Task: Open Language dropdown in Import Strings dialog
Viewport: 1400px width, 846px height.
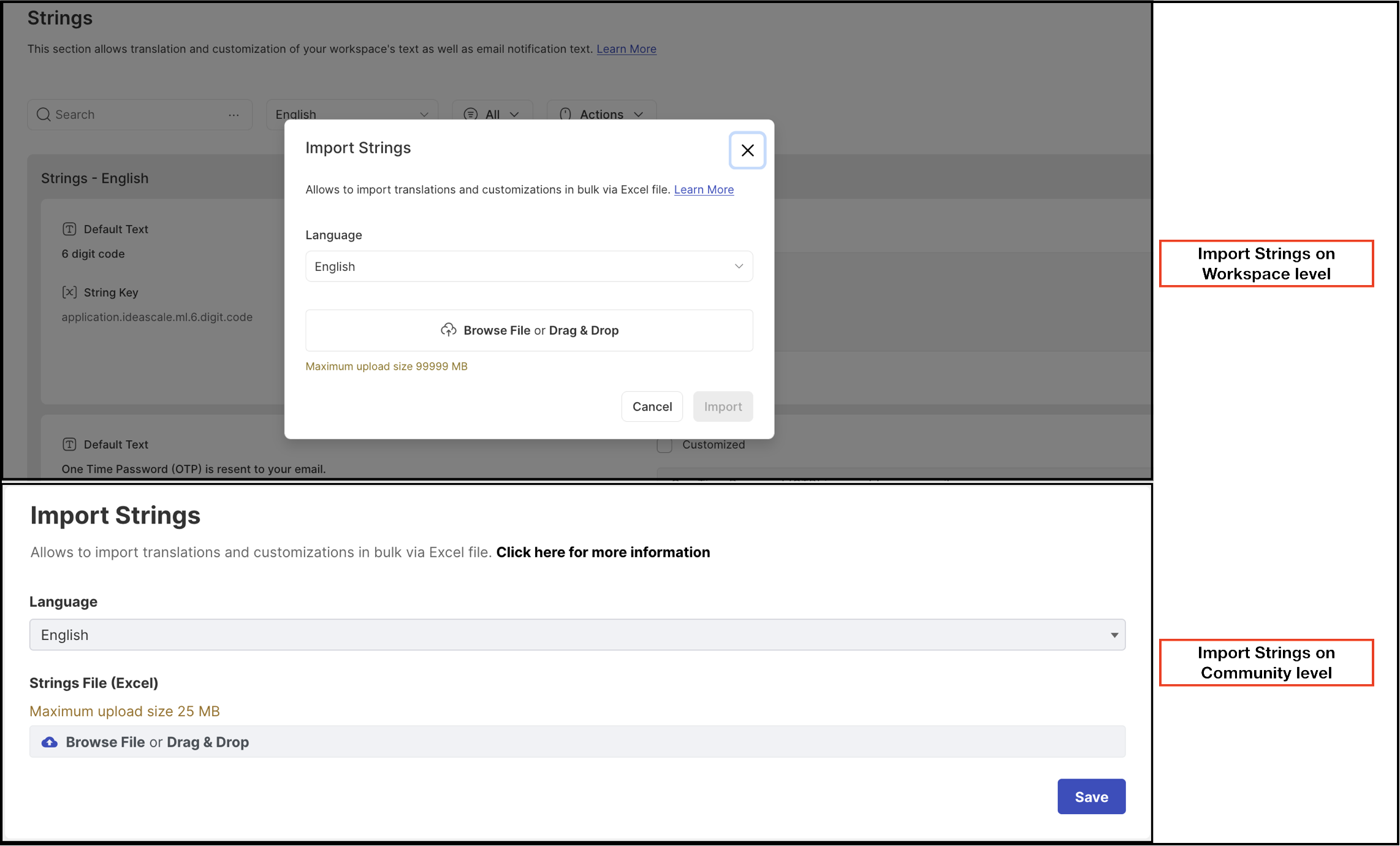Action: (529, 266)
